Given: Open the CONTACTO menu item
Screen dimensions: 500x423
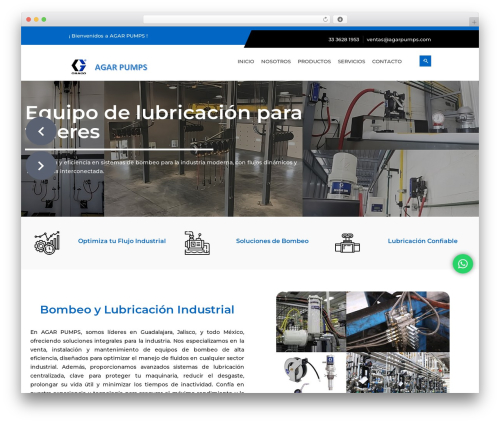Looking at the screenshot, I should (387, 61).
